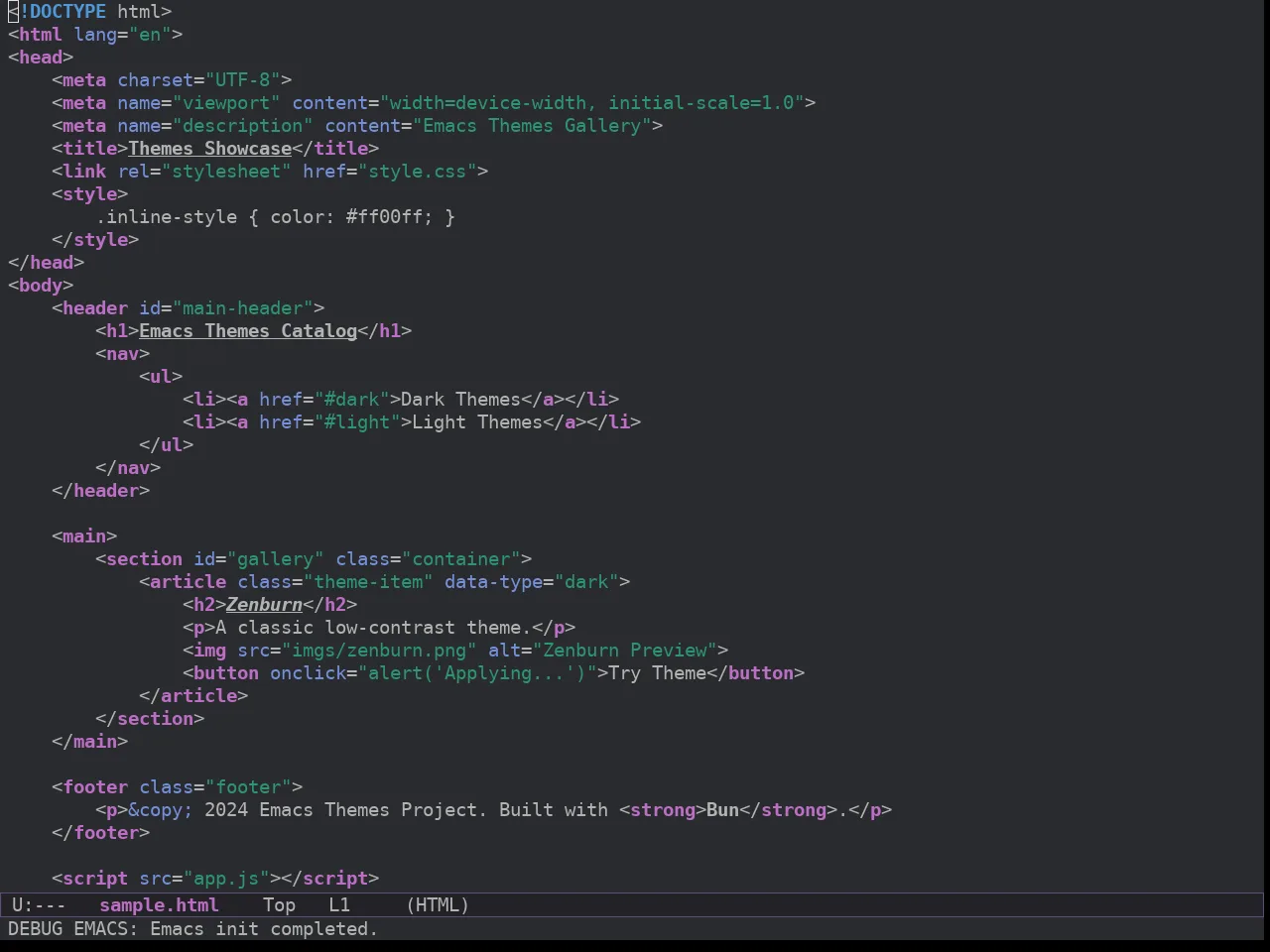Click the closing </ul> tag
Image resolution: width=1270 pixels, height=952 pixels.
click(x=167, y=445)
